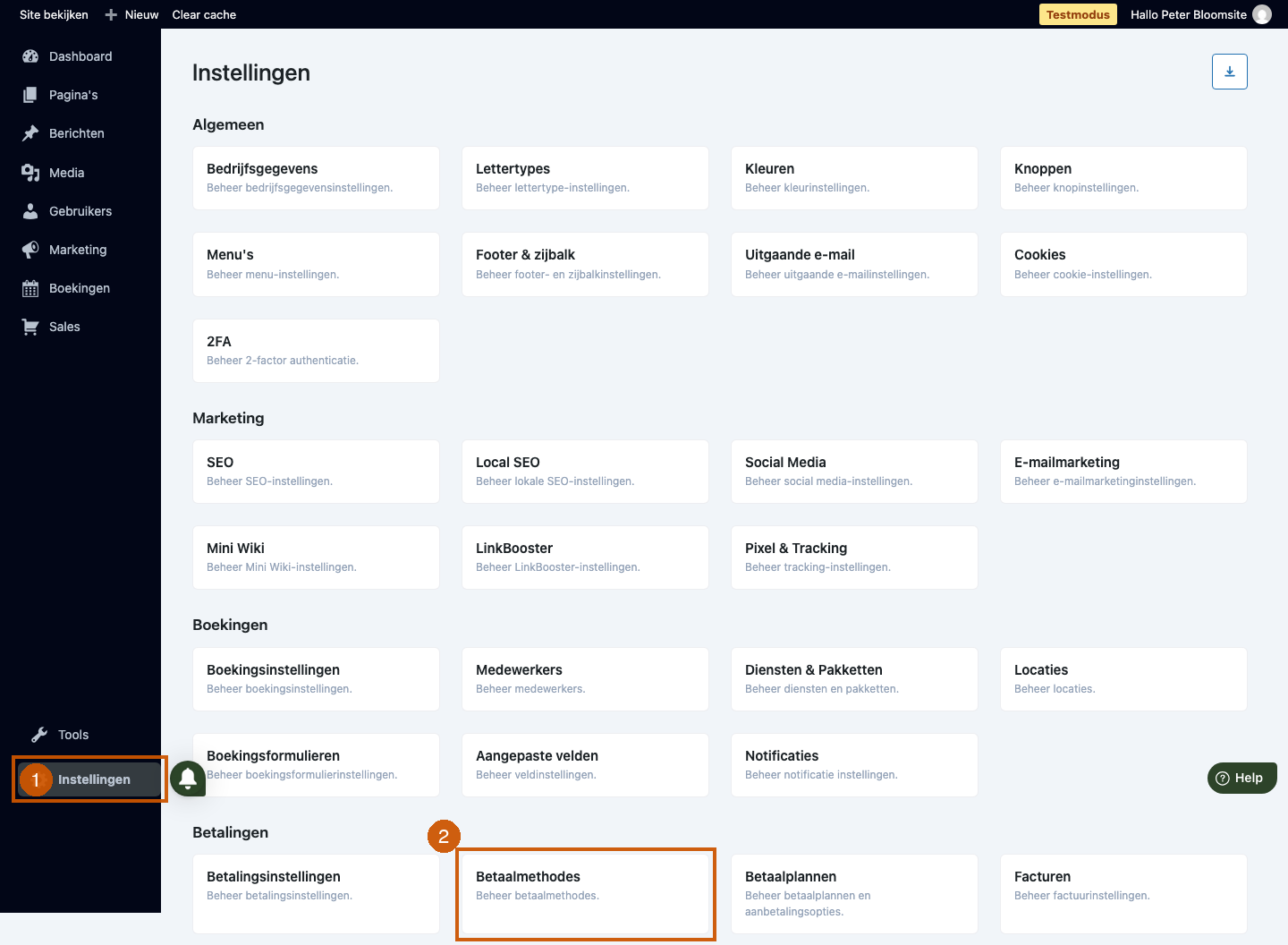Click the green notification bell icon
1288x945 pixels.
point(188,779)
